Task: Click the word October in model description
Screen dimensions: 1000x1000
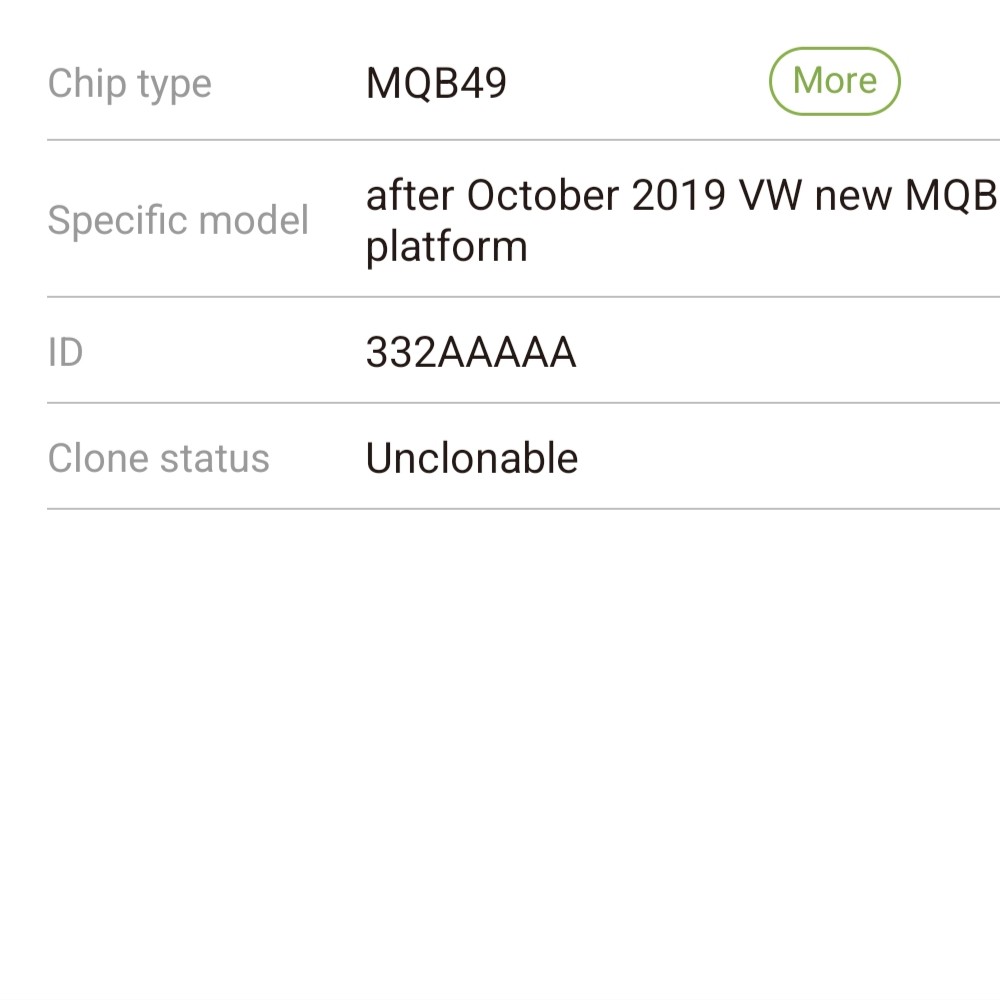Action: tap(544, 196)
